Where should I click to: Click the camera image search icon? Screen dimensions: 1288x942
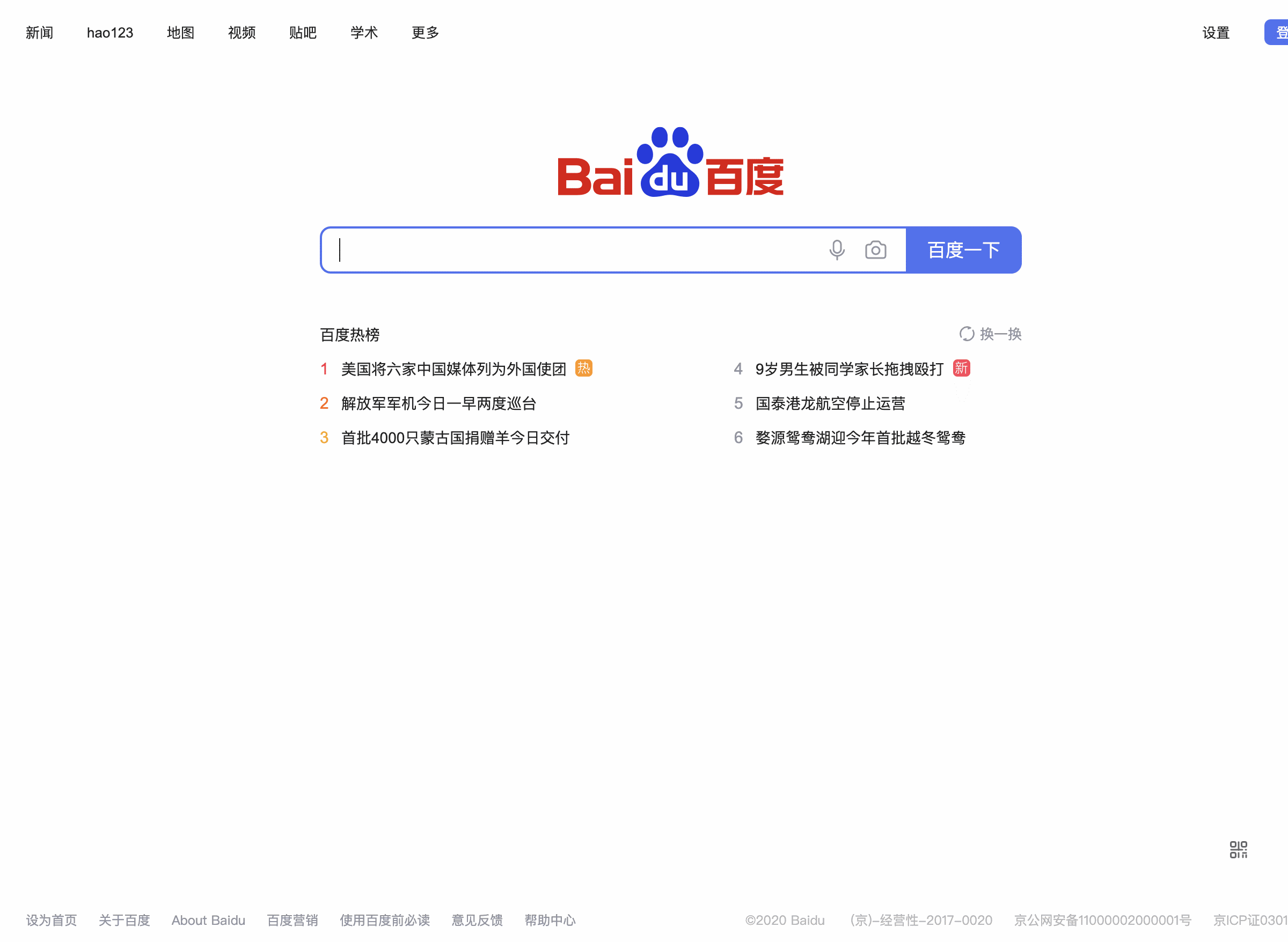[x=875, y=250]
